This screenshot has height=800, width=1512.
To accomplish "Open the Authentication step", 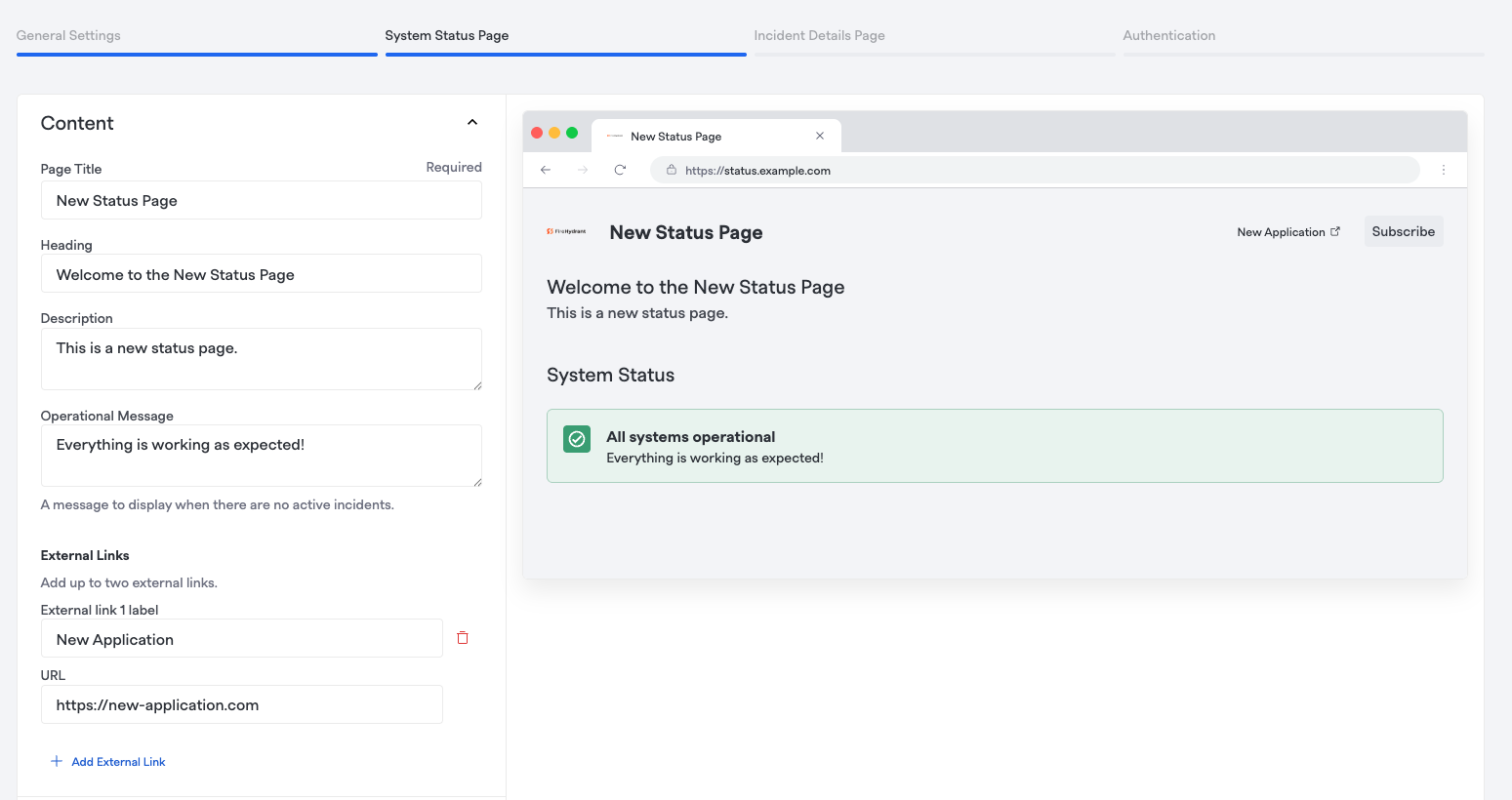I will point(1168,35).
